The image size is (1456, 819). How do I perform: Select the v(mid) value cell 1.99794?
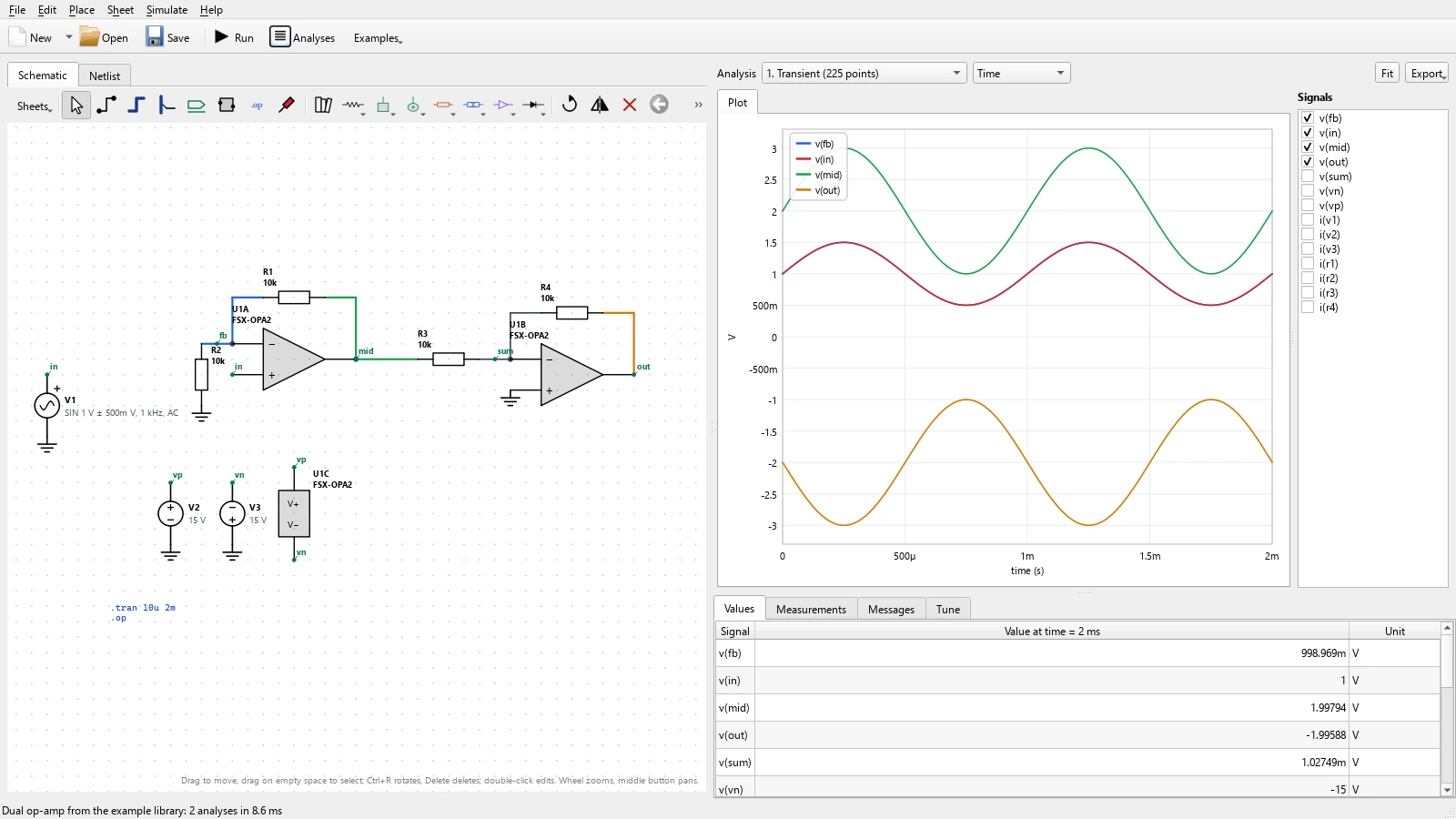click(x=1052, y=708)
